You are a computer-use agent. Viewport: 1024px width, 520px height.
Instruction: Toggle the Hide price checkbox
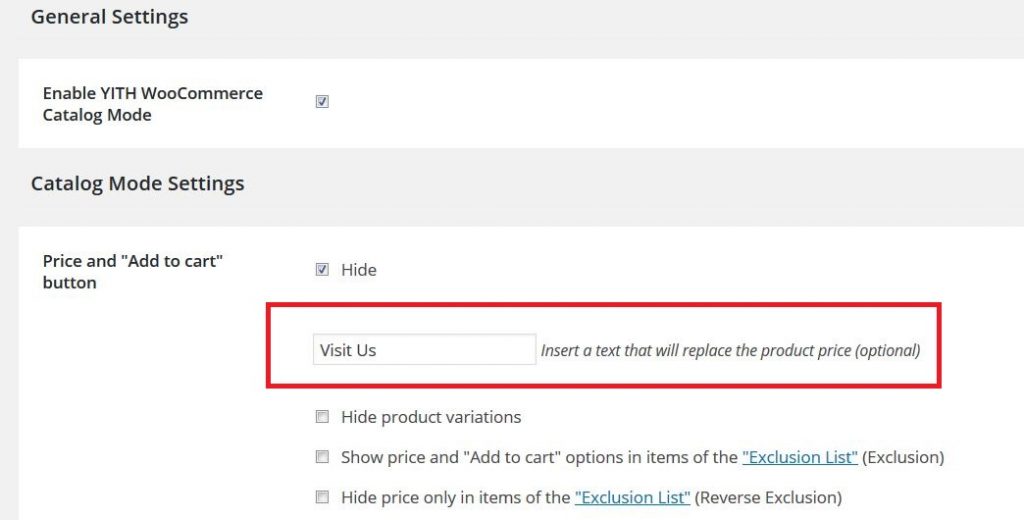(x=322, y=269)
